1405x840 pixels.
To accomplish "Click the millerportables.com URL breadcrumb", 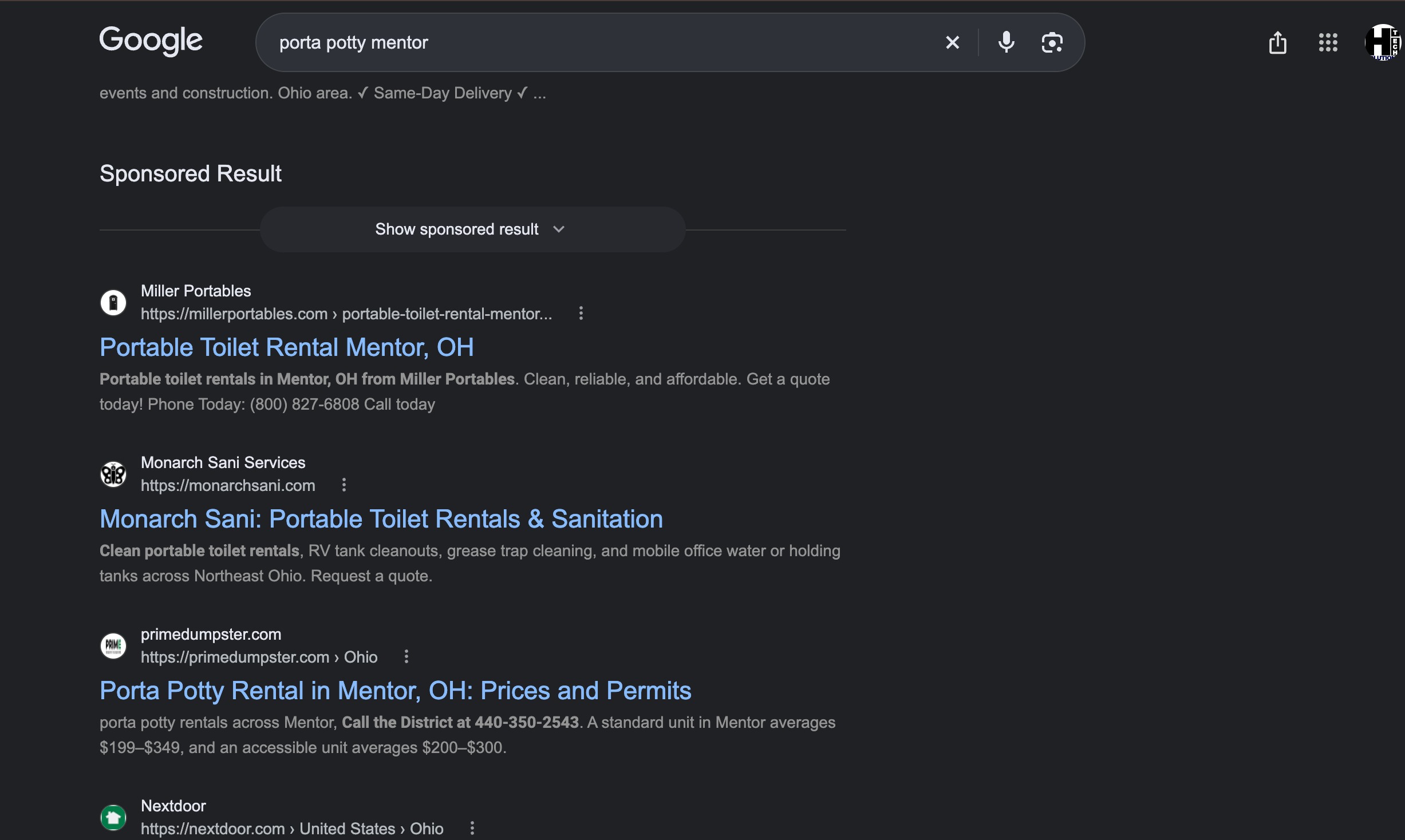I will pos(346,314).
